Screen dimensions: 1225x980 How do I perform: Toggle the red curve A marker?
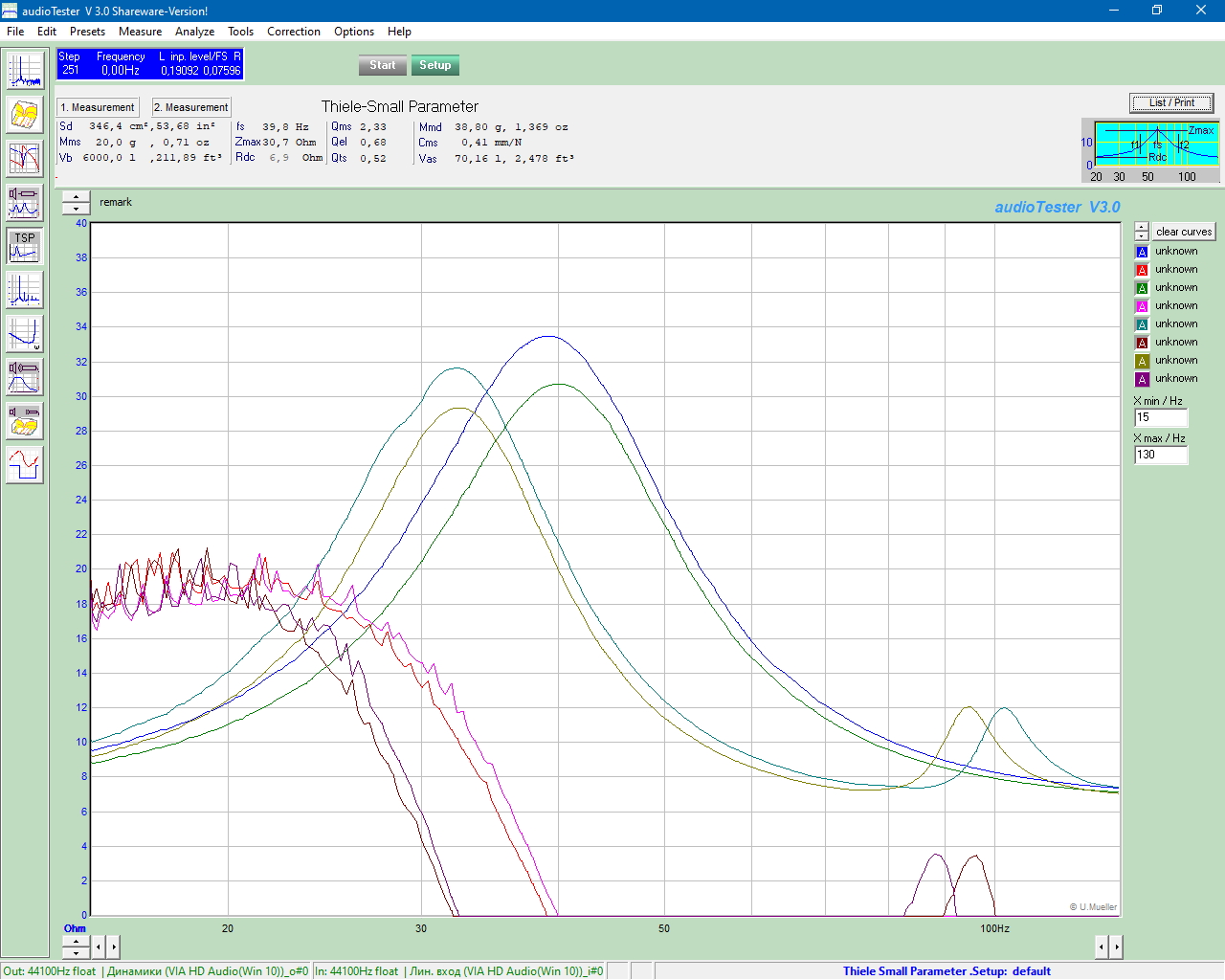pyautogui.click(x=1142, y=270)
